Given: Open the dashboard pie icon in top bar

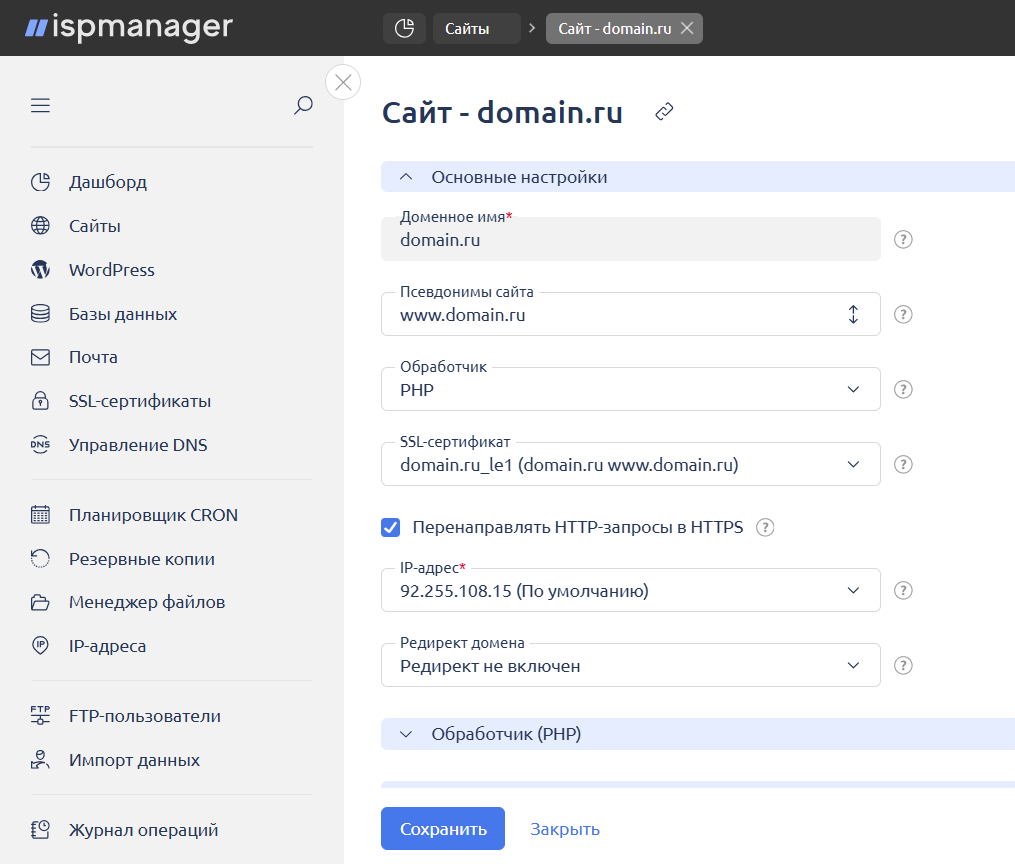Looking at the screenshot, I should coord(404,29).
